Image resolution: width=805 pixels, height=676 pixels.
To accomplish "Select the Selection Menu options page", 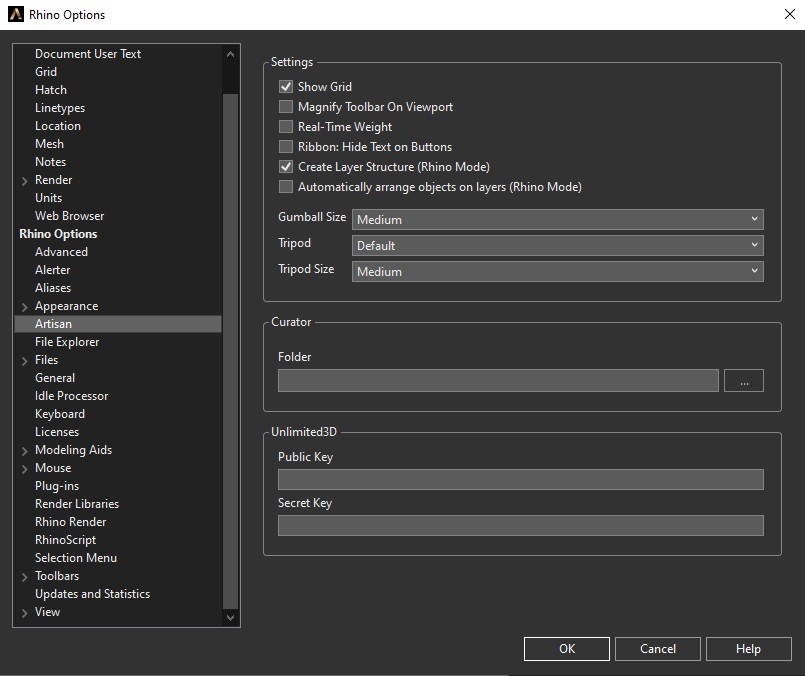I will tap(76, 557).
